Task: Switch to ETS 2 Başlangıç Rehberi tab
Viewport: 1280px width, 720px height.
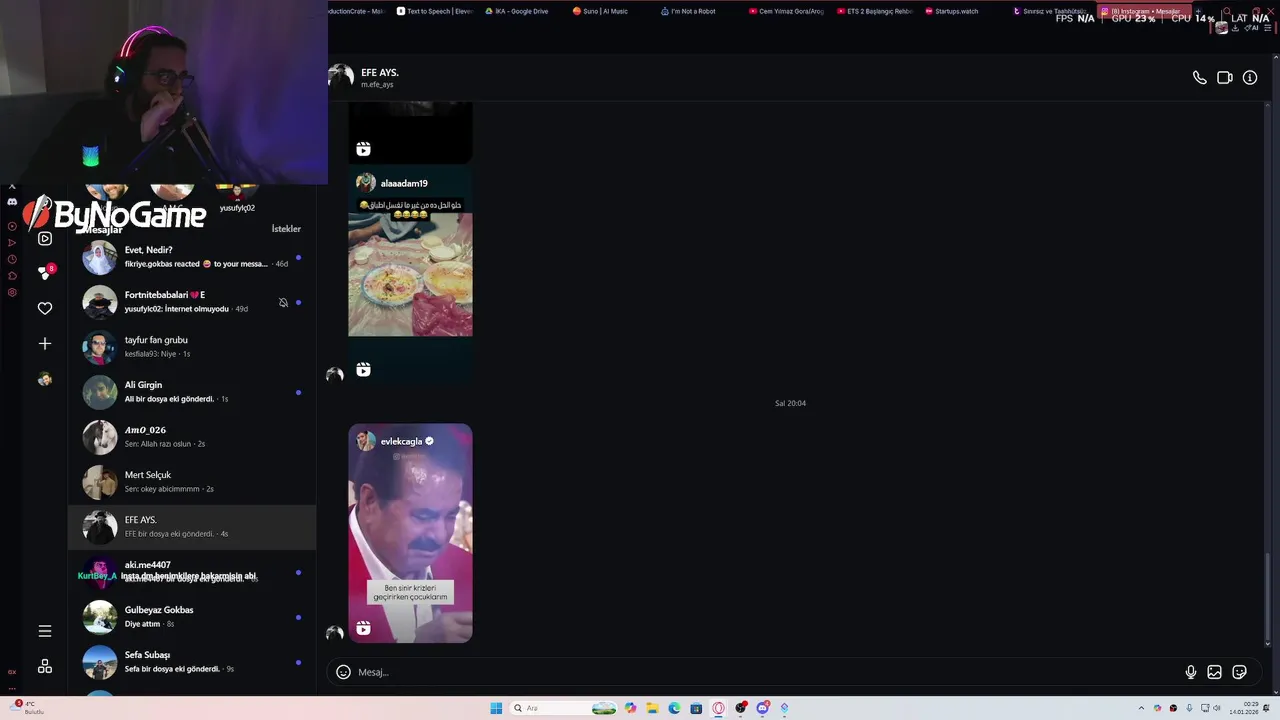Action: (873, 11)
